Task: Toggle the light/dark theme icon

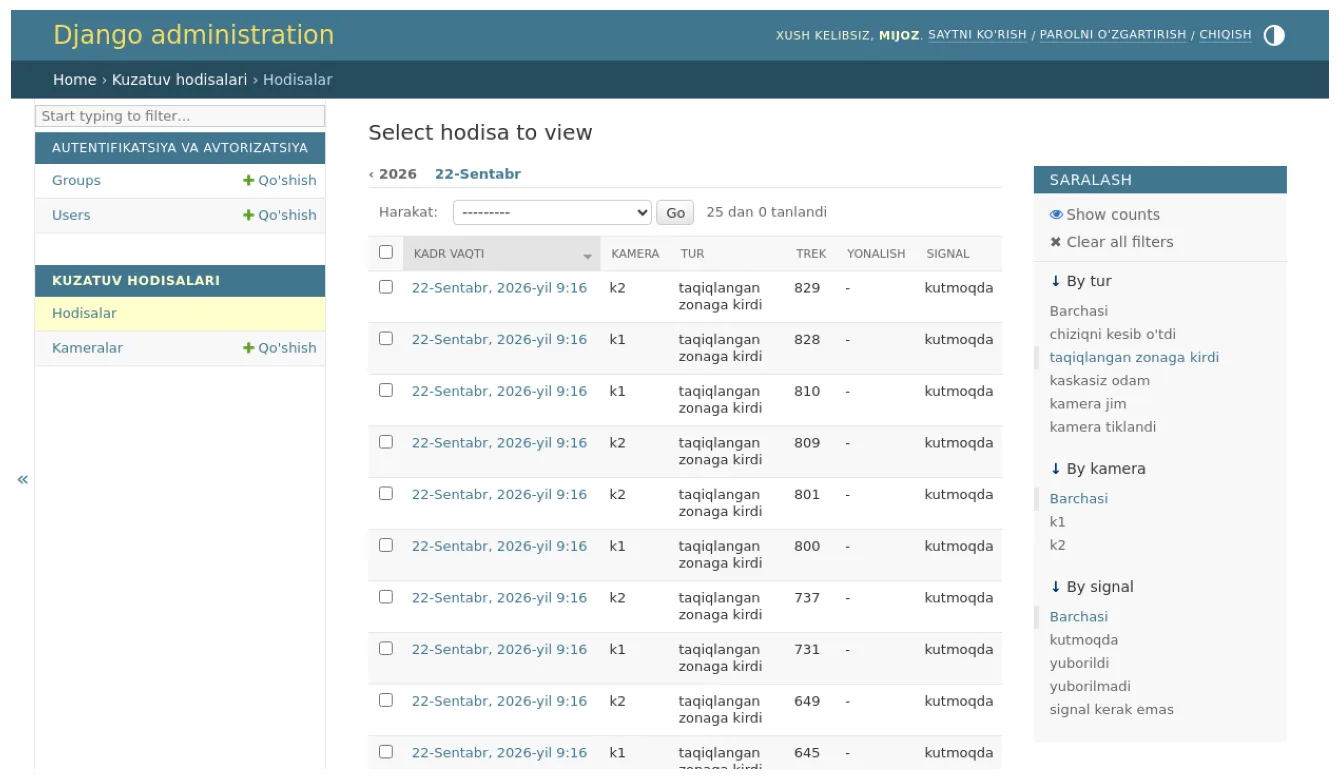Action: [x=1274, y=35]
